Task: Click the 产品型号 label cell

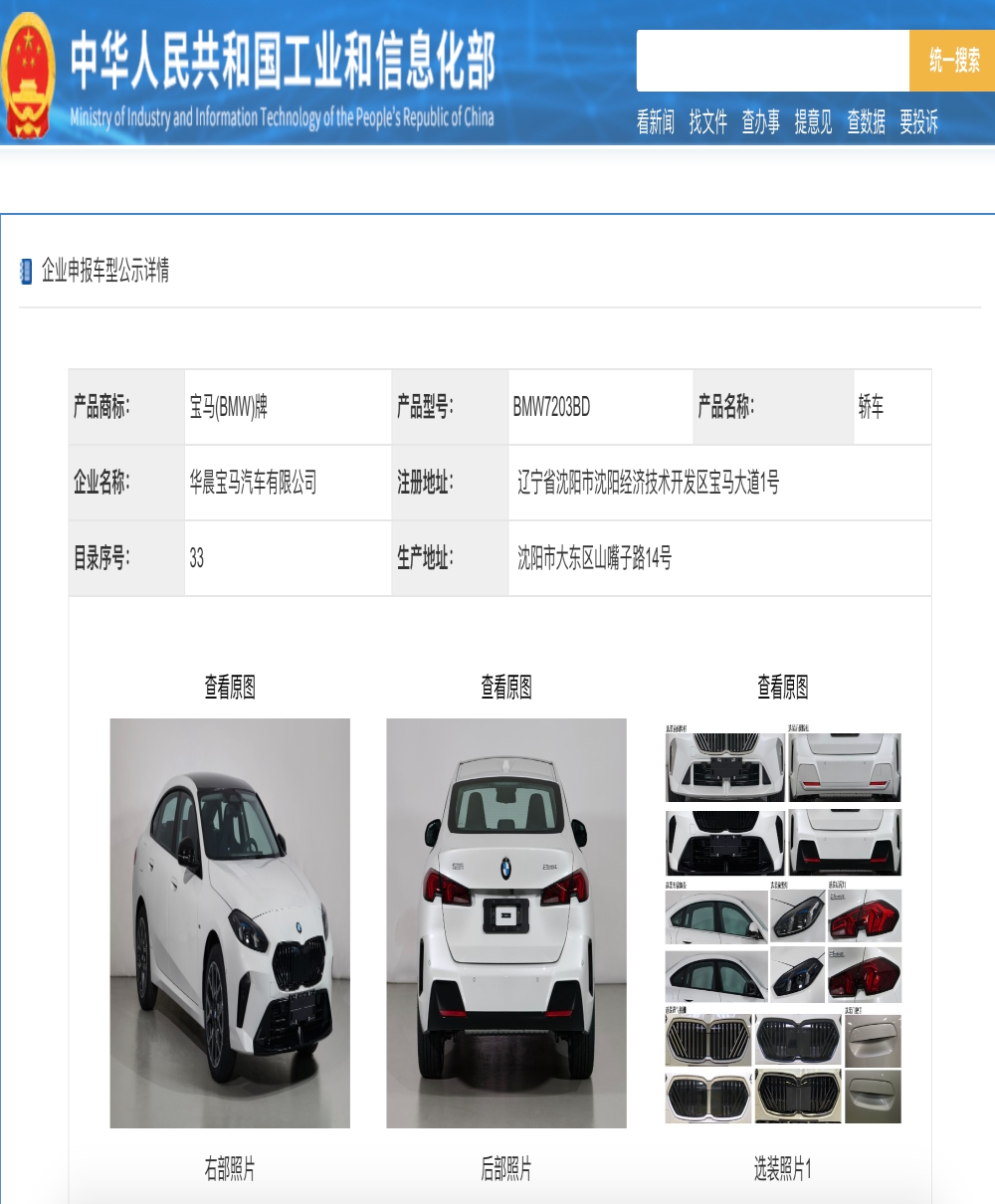Action: [x=451, y=407]
